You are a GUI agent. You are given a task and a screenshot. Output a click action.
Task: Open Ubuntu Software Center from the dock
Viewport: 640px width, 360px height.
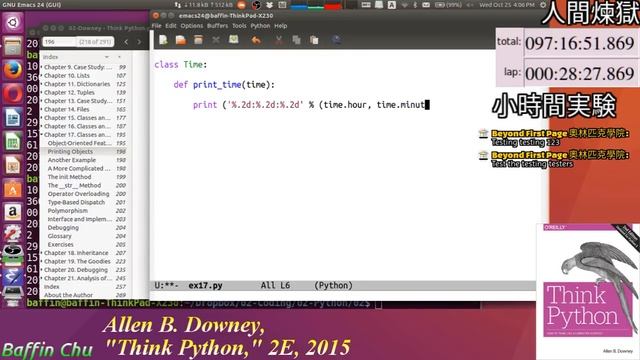click(13, 189)
